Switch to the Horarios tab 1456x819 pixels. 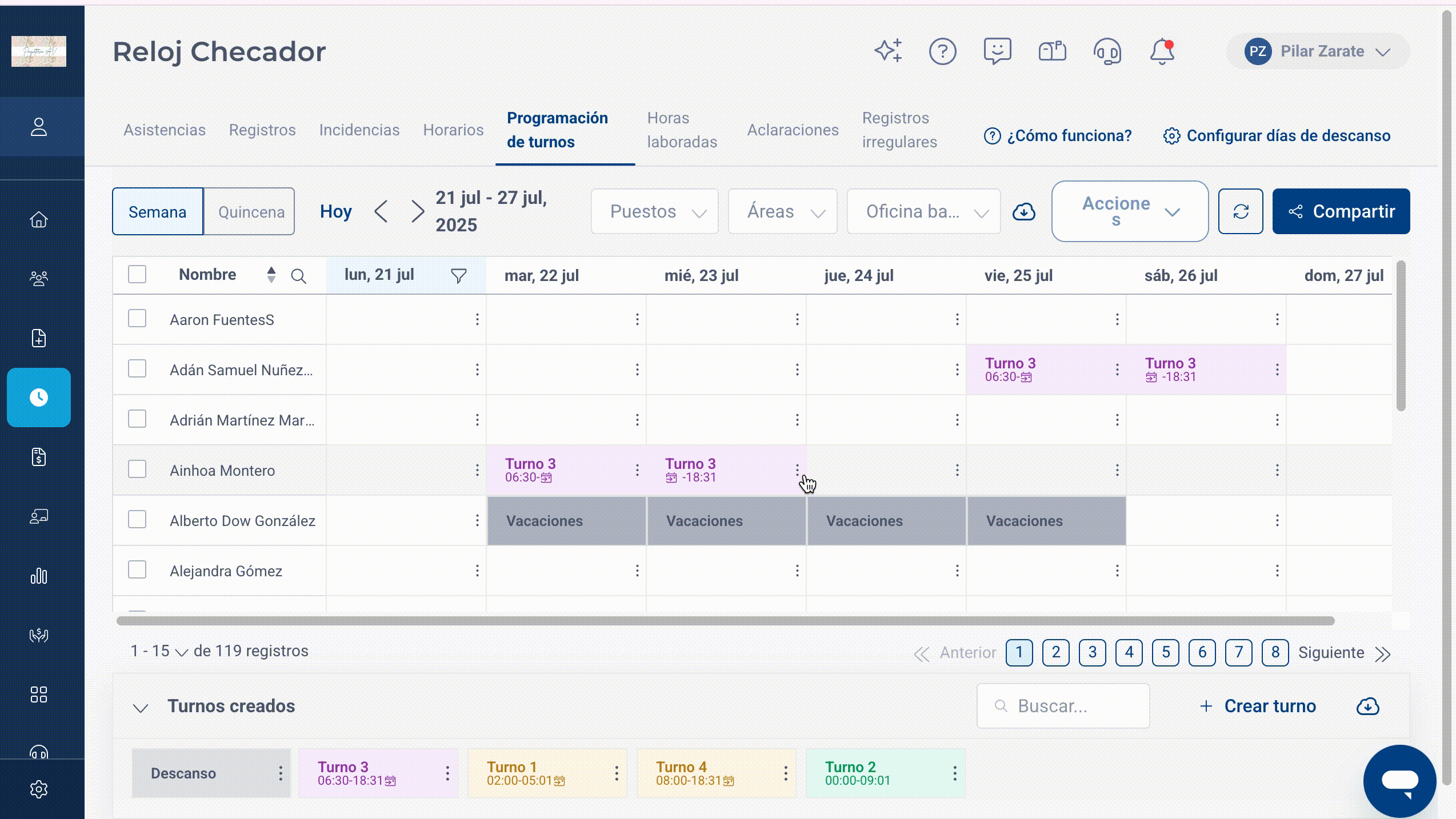(x=453, y=130)
